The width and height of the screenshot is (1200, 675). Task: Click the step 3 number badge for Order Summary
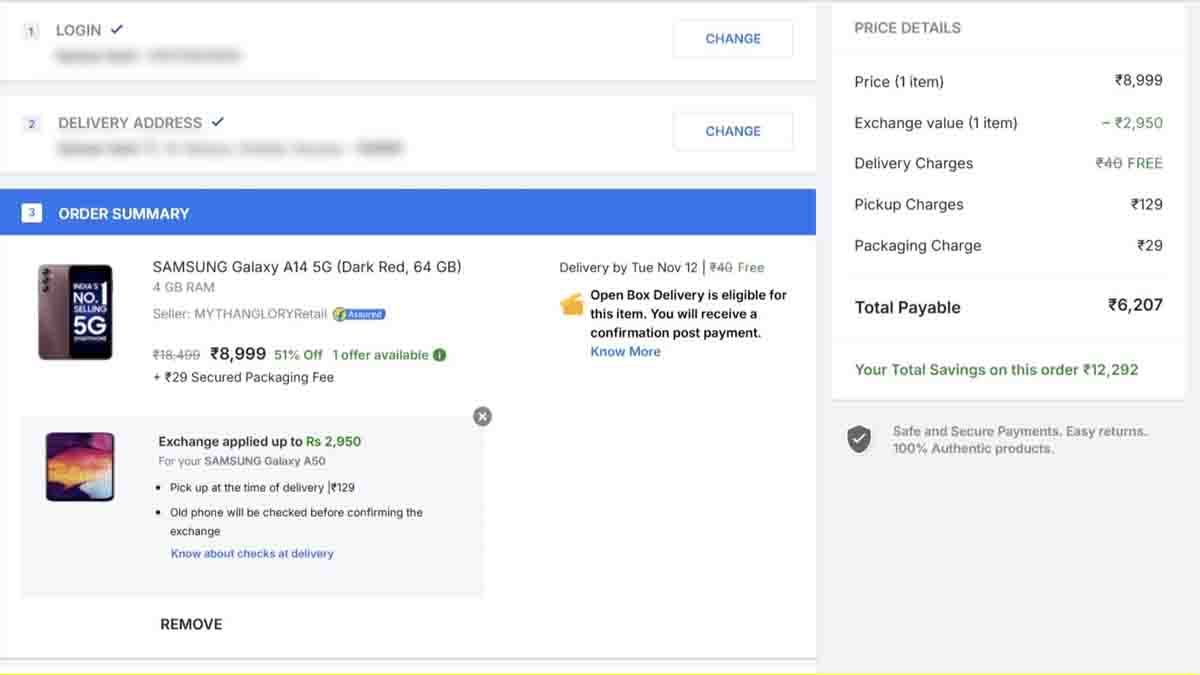[31, 213]
